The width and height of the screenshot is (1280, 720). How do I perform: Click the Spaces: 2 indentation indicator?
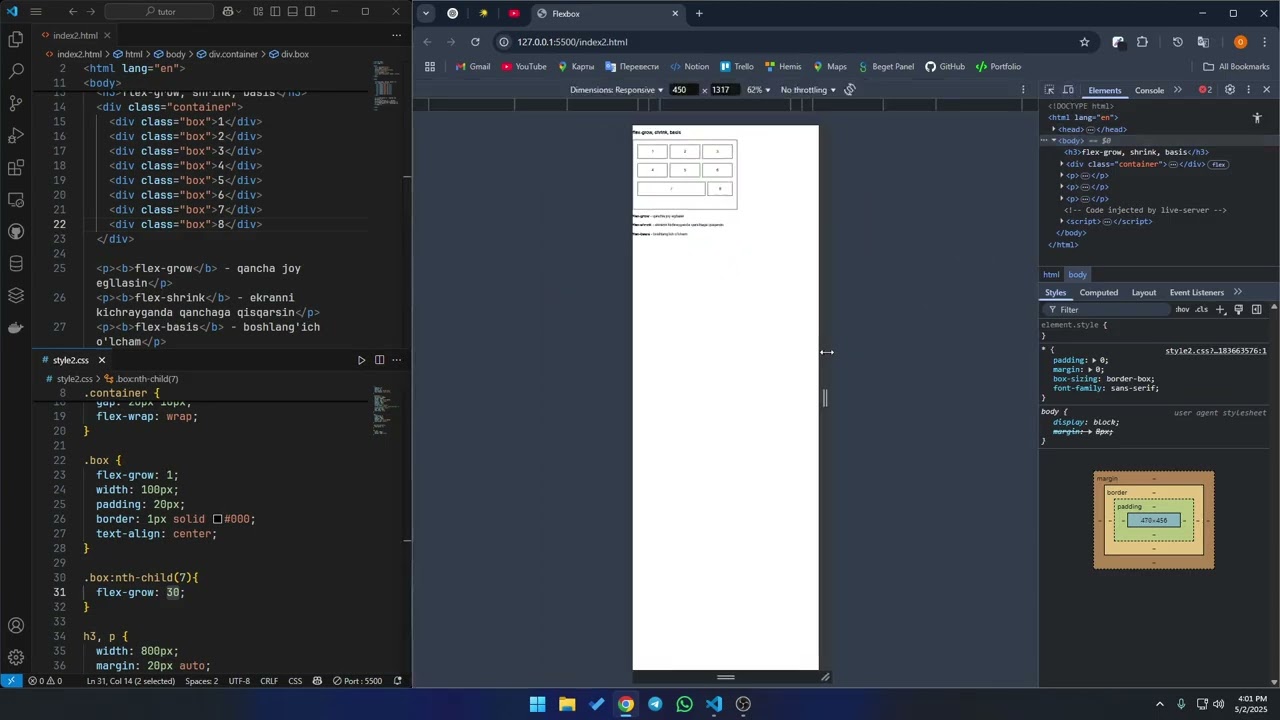[x=201, y=681]
